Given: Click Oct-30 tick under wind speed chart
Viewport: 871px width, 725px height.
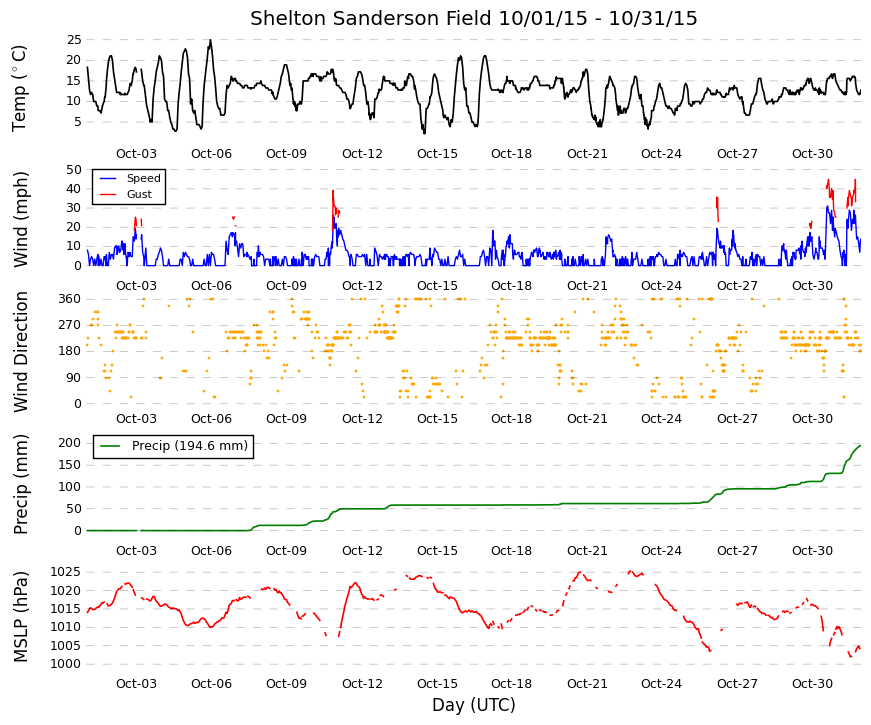Looking at the screenshot, I should point(813,286).
